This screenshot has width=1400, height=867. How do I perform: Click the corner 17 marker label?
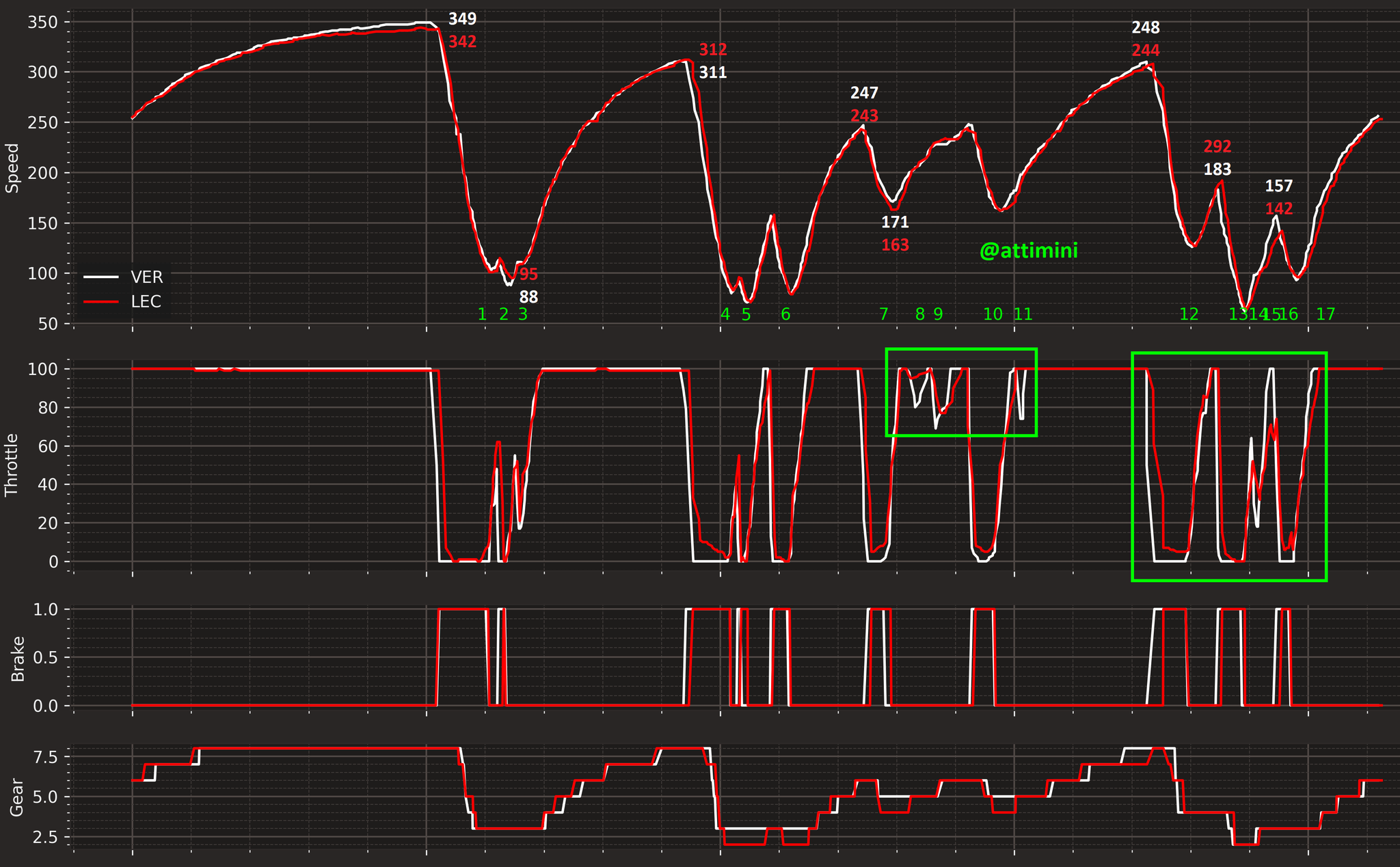1325,314
